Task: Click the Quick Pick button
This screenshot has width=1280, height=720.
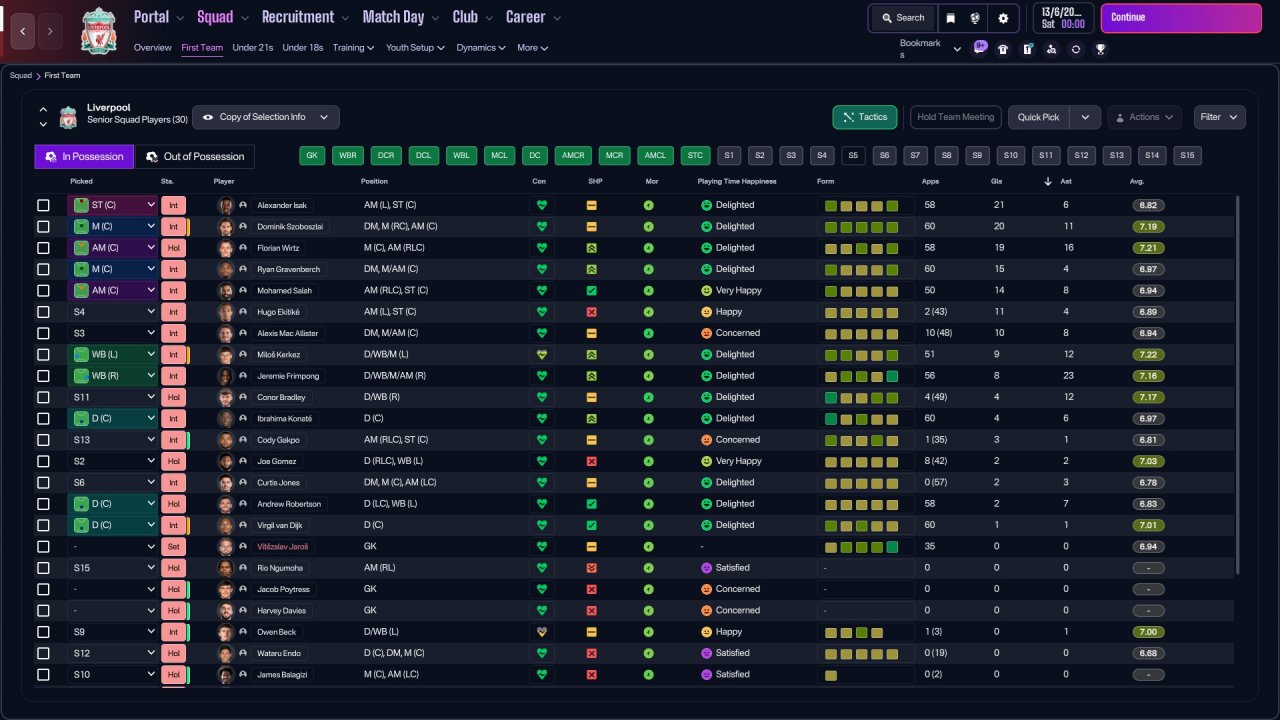Action: pyautogui.click(x=1039, y=117)
